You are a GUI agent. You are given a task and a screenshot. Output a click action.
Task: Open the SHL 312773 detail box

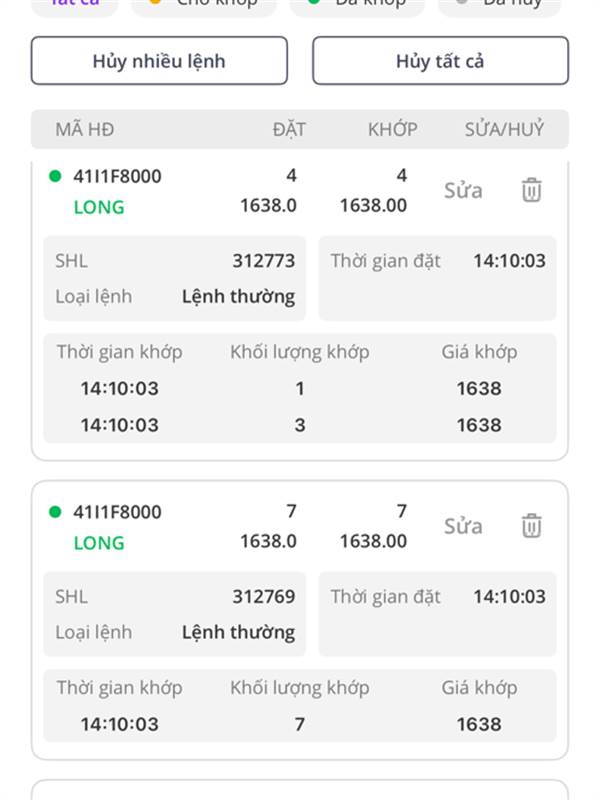174,279
